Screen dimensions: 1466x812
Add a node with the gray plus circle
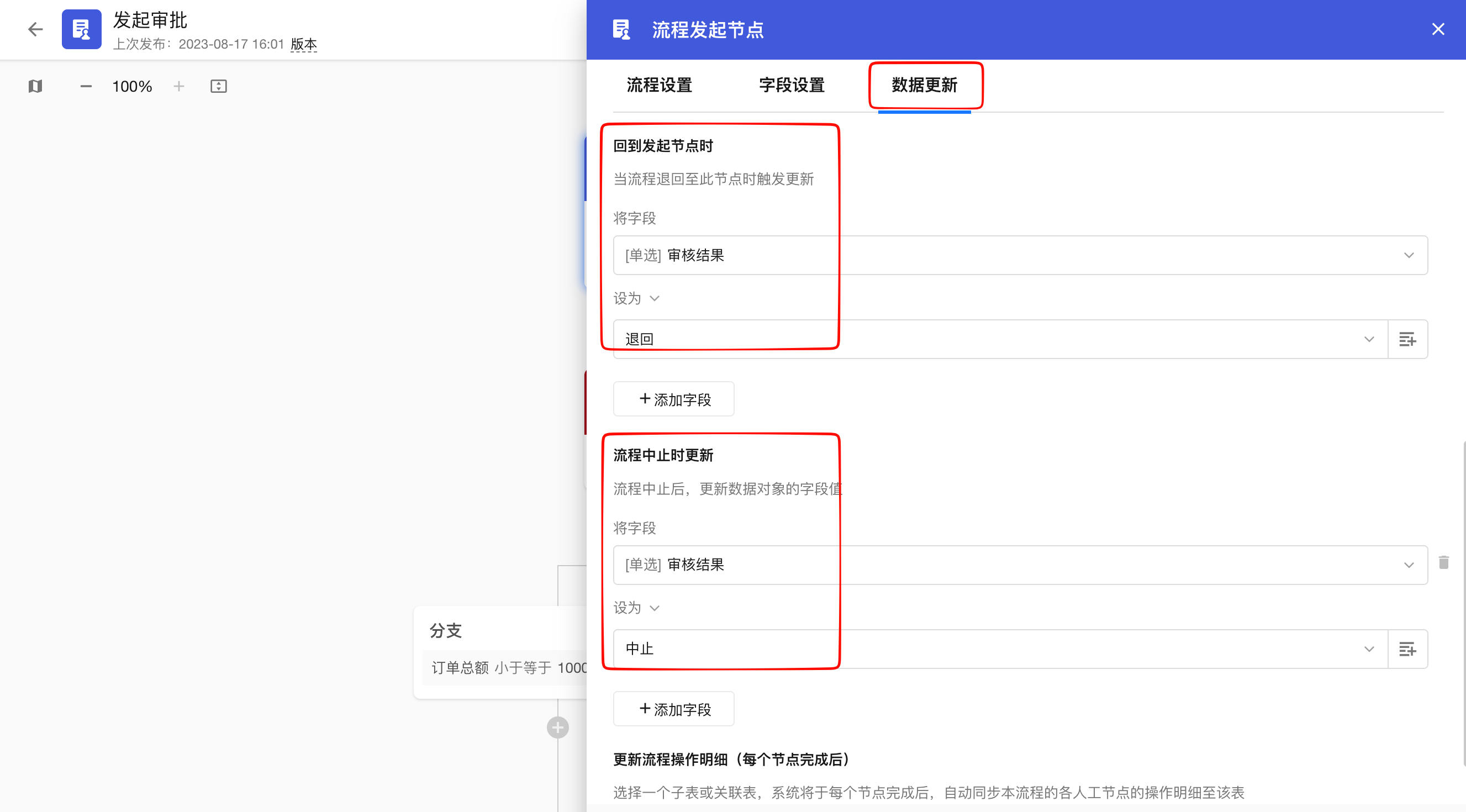point(557,727)
